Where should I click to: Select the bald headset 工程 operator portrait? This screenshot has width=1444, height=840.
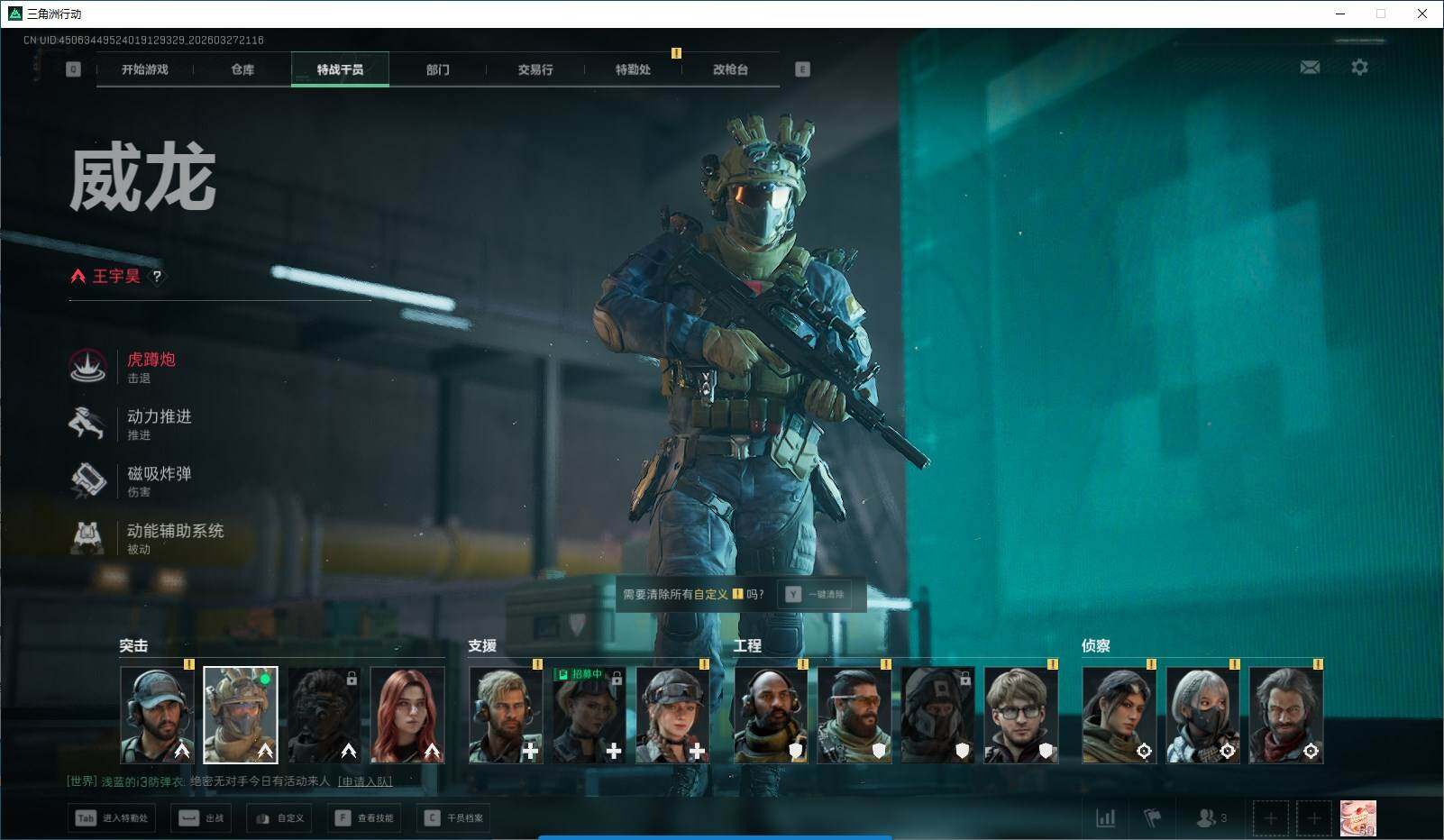tap(772, 716)
